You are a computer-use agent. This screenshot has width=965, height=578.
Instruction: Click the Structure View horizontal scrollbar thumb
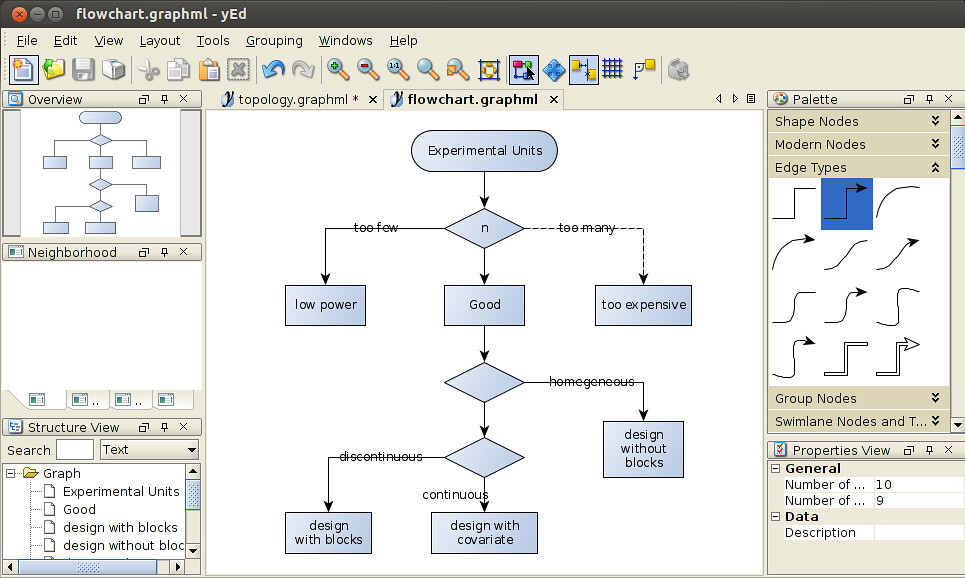tap(88, 567)
